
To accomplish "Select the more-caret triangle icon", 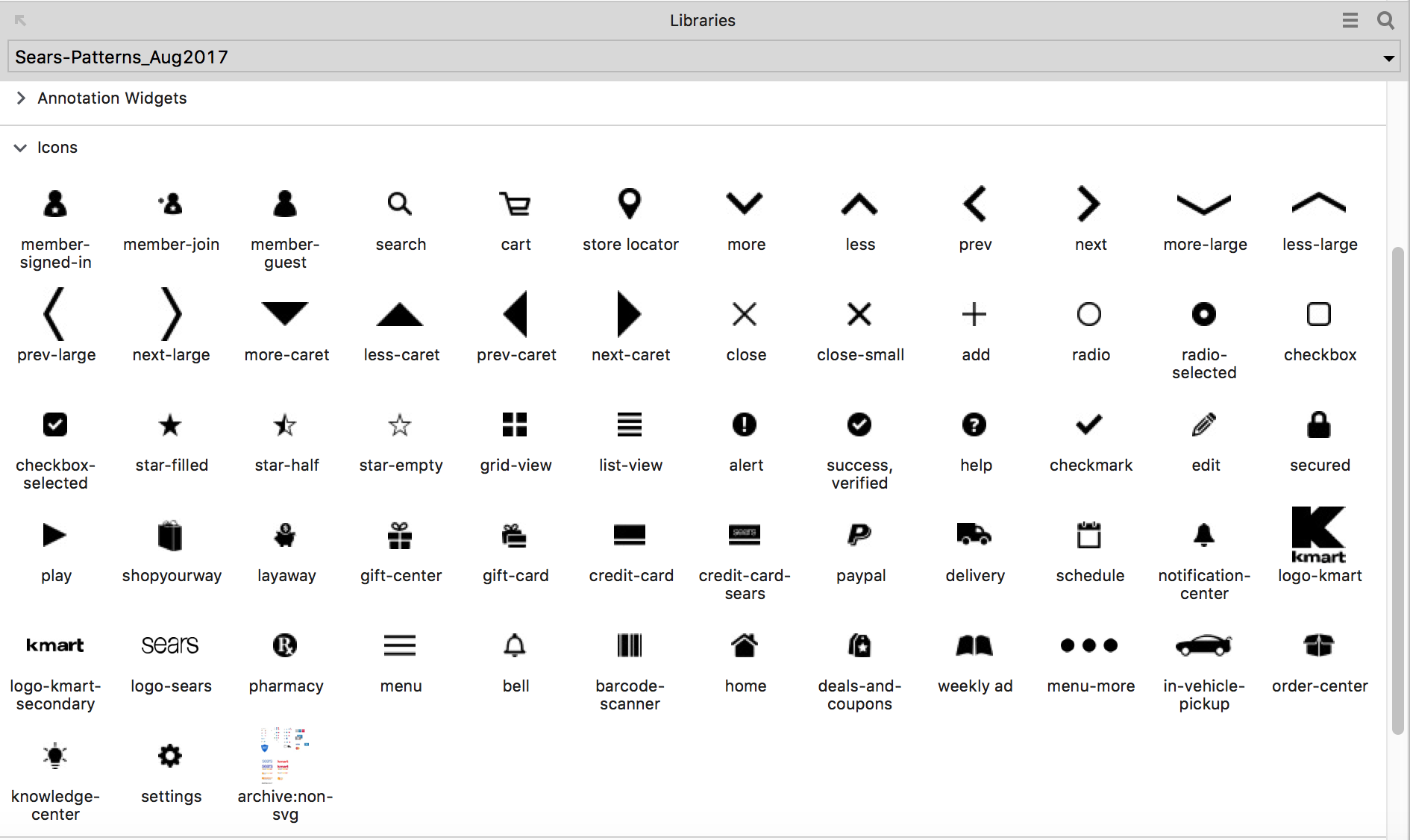I will click(285, 313).
